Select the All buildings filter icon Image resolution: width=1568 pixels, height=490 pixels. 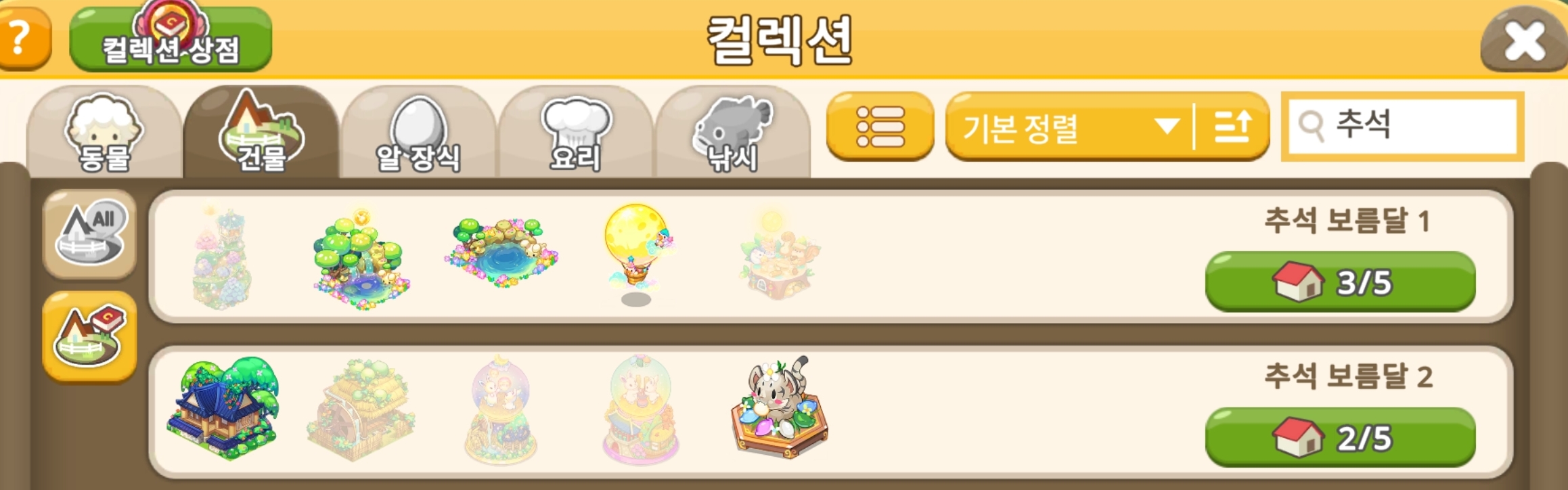pos(90,234)
